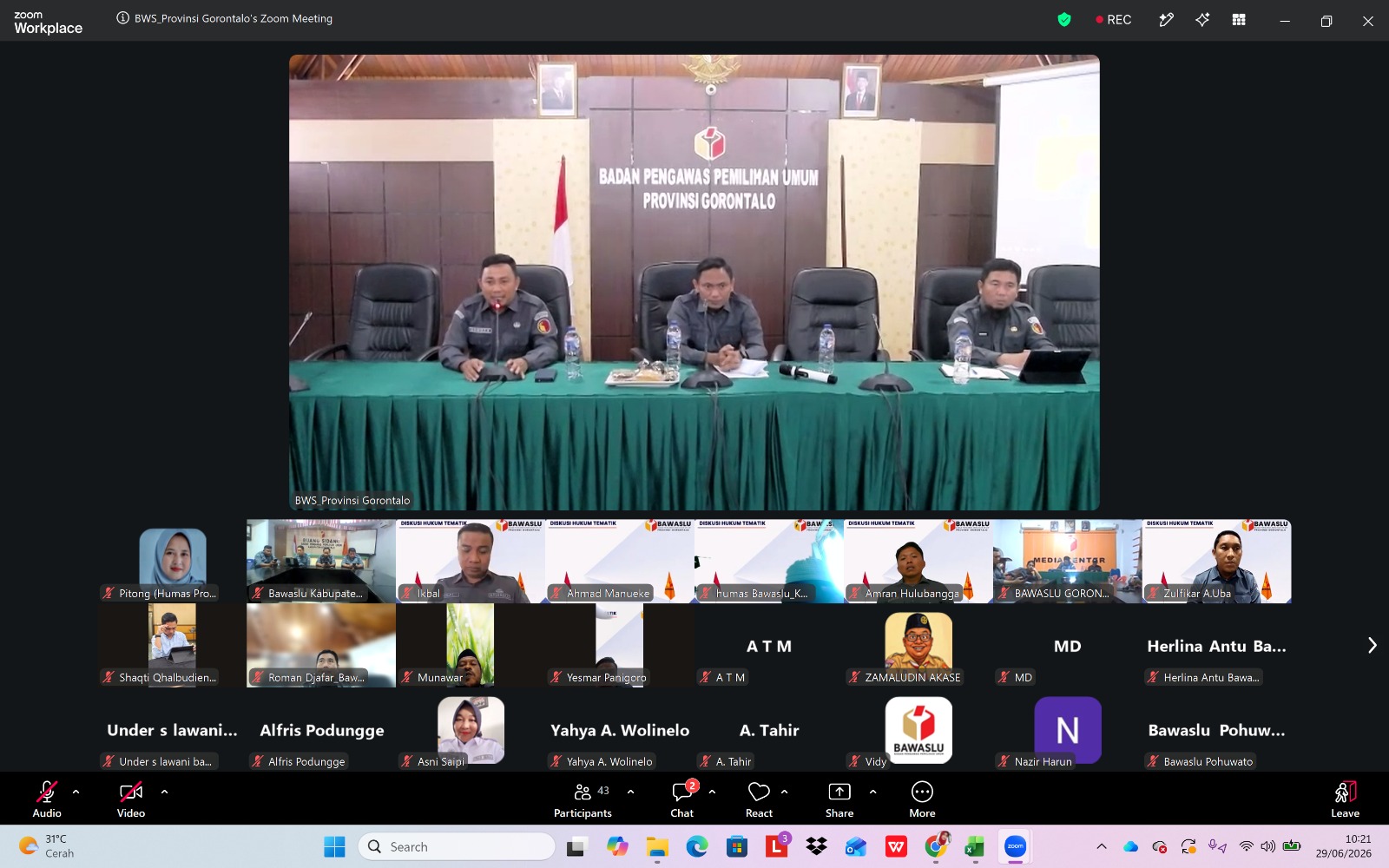Expand audio options arrow next to Audio

[x=76, y=792]
